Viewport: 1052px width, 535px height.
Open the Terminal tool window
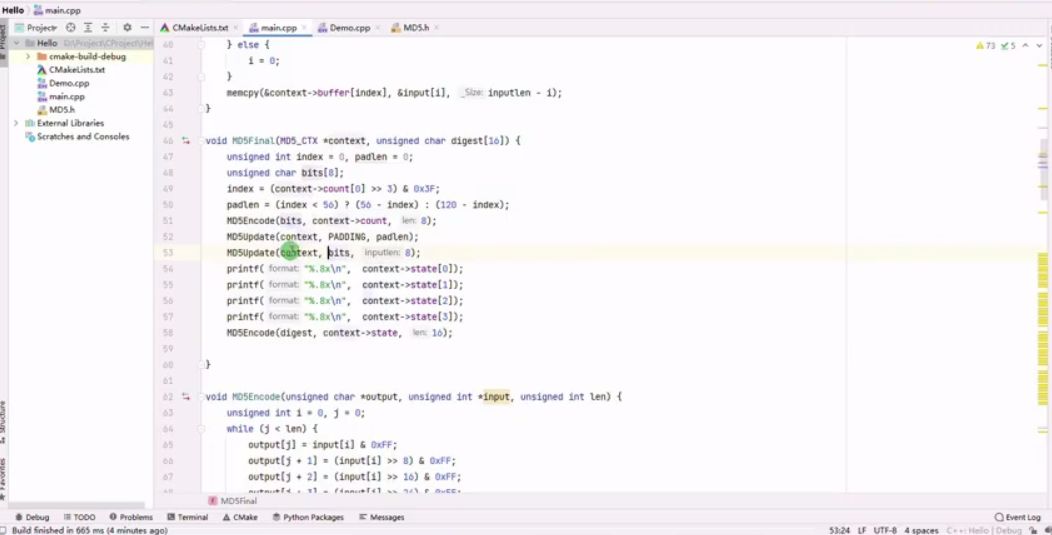click(x=187, y=518)
